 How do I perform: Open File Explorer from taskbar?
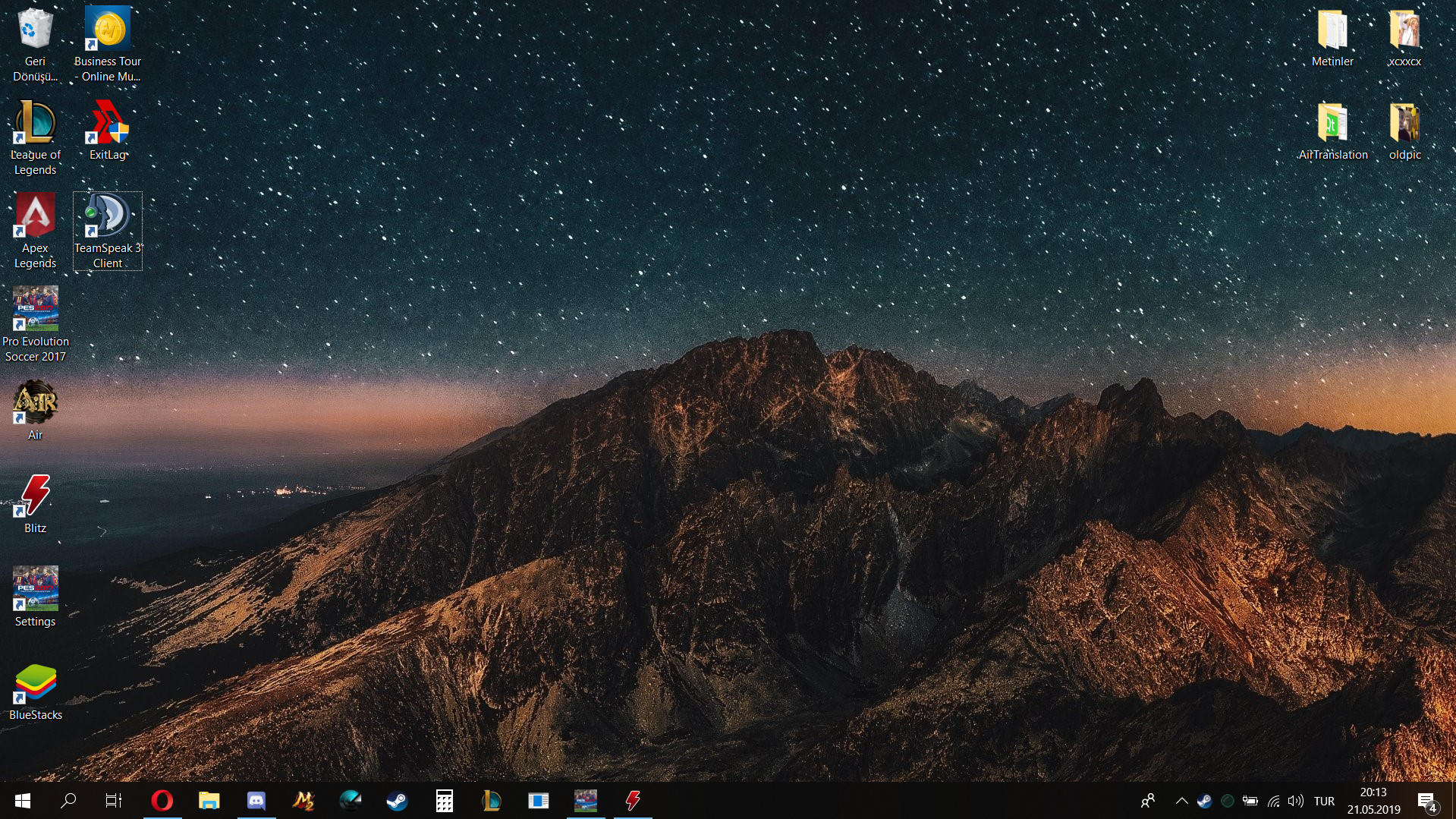tap(209, 801)
